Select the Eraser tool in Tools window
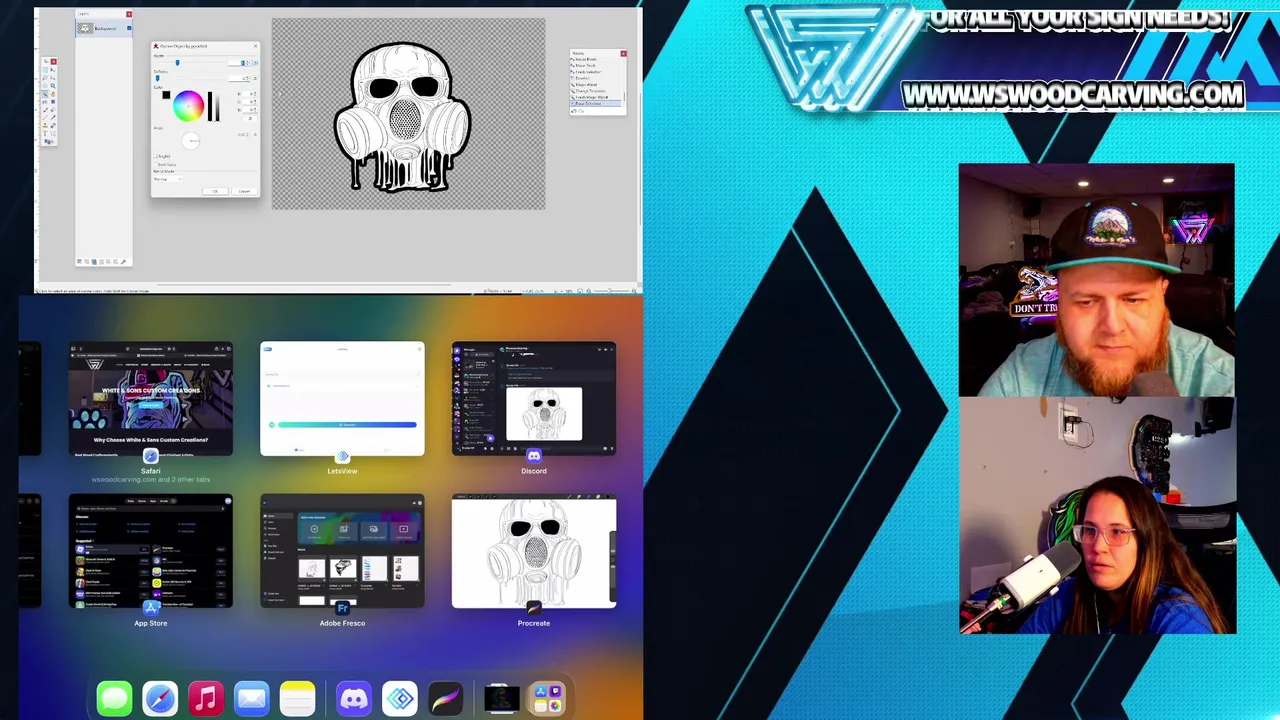Screen dimensions: 1280x720 53,110
